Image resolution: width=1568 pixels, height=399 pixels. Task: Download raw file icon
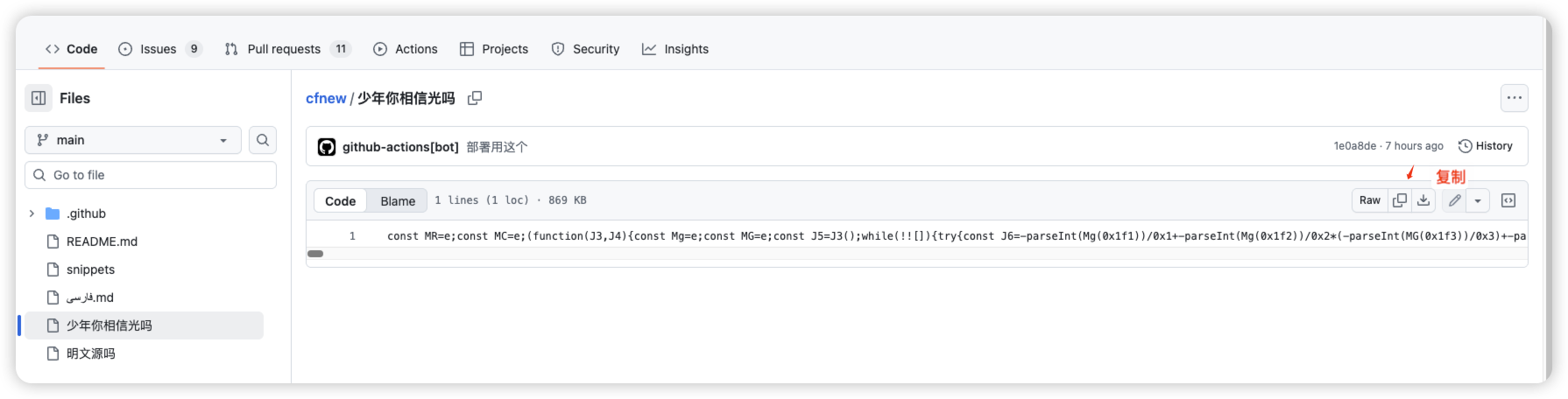(x=1423, y=200)
